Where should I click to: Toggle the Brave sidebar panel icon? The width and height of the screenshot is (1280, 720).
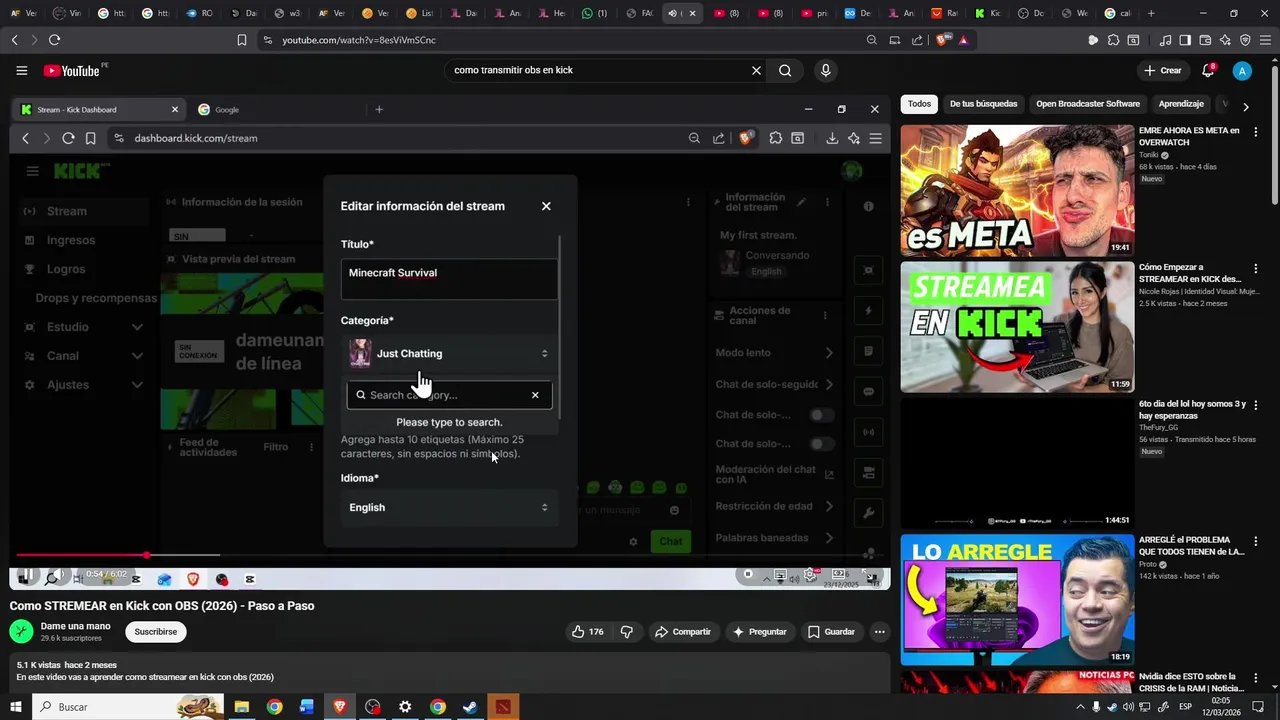[1185, 40]
